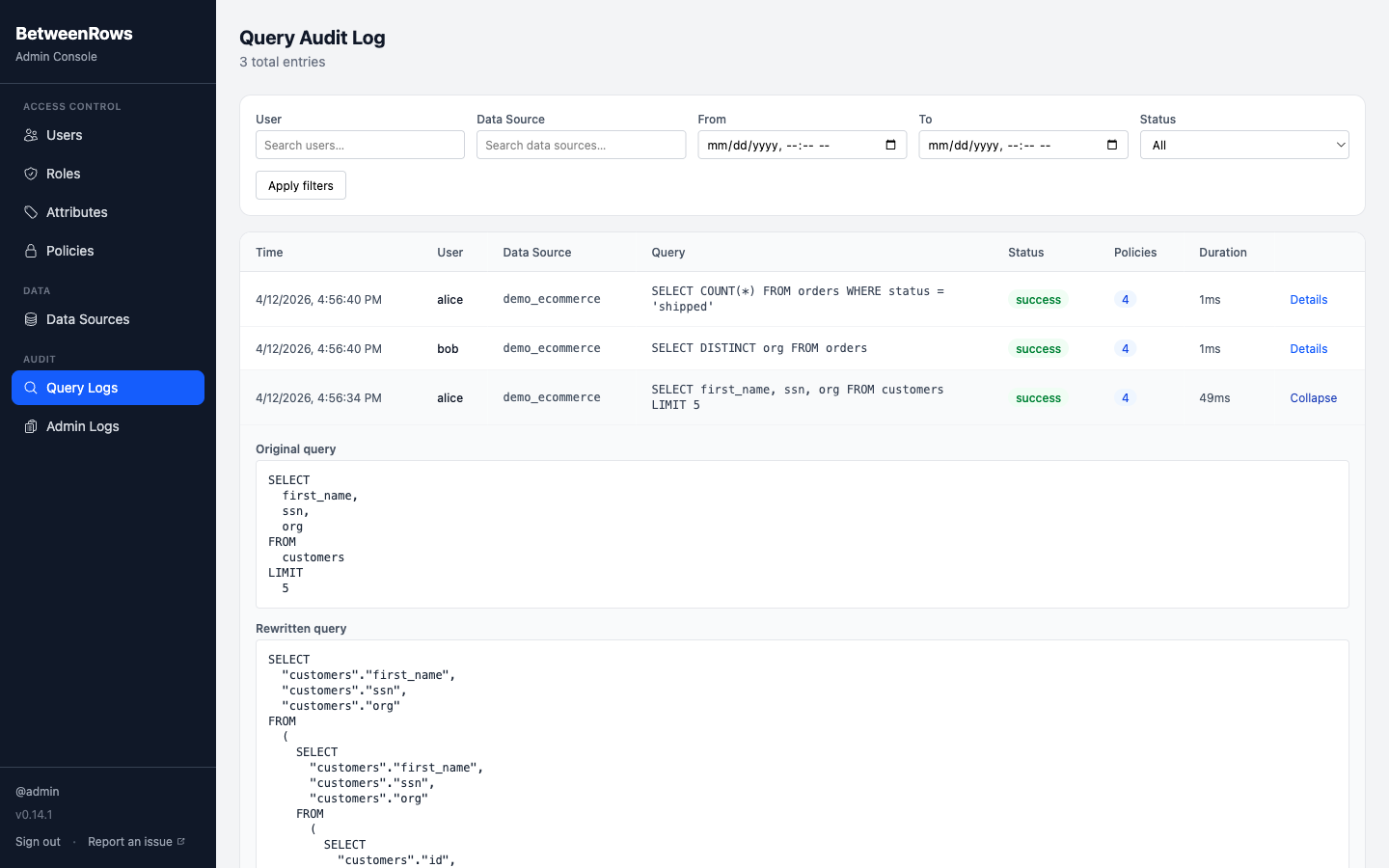Select the Admin Logs clipboard icon
This screenshot has height=868, width=1389.
tap(32, 426)
